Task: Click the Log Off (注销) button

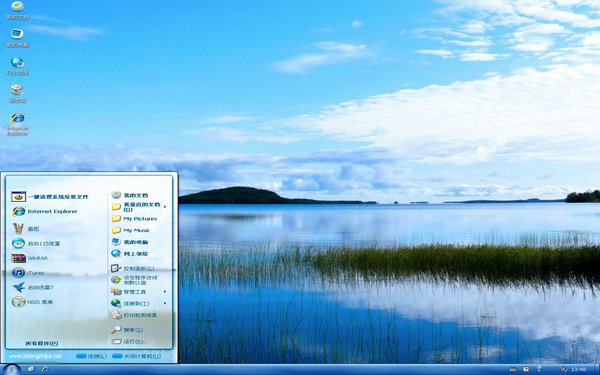Action: tap(91, 356)
